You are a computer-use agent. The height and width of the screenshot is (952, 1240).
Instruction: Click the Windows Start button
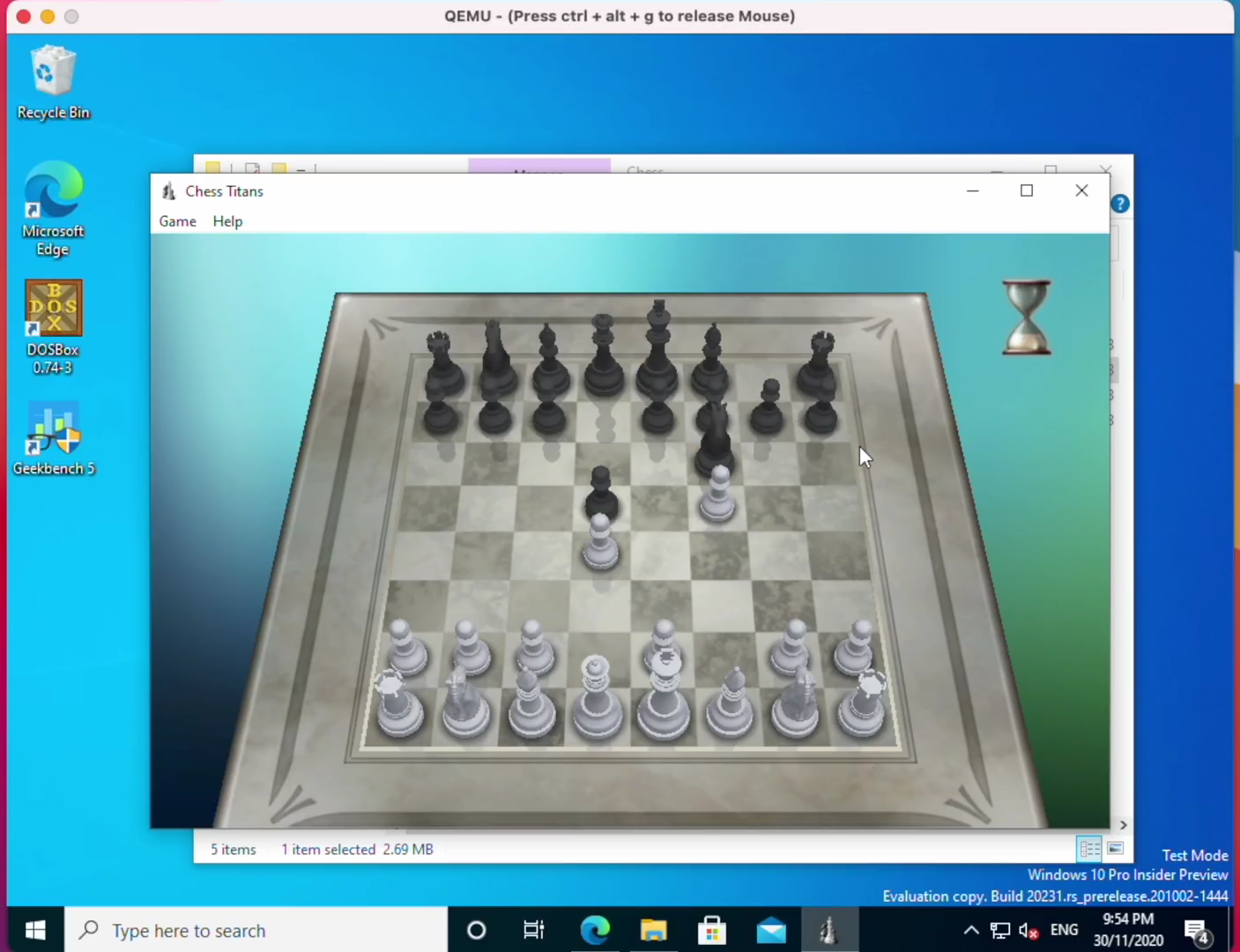[35, 930]
